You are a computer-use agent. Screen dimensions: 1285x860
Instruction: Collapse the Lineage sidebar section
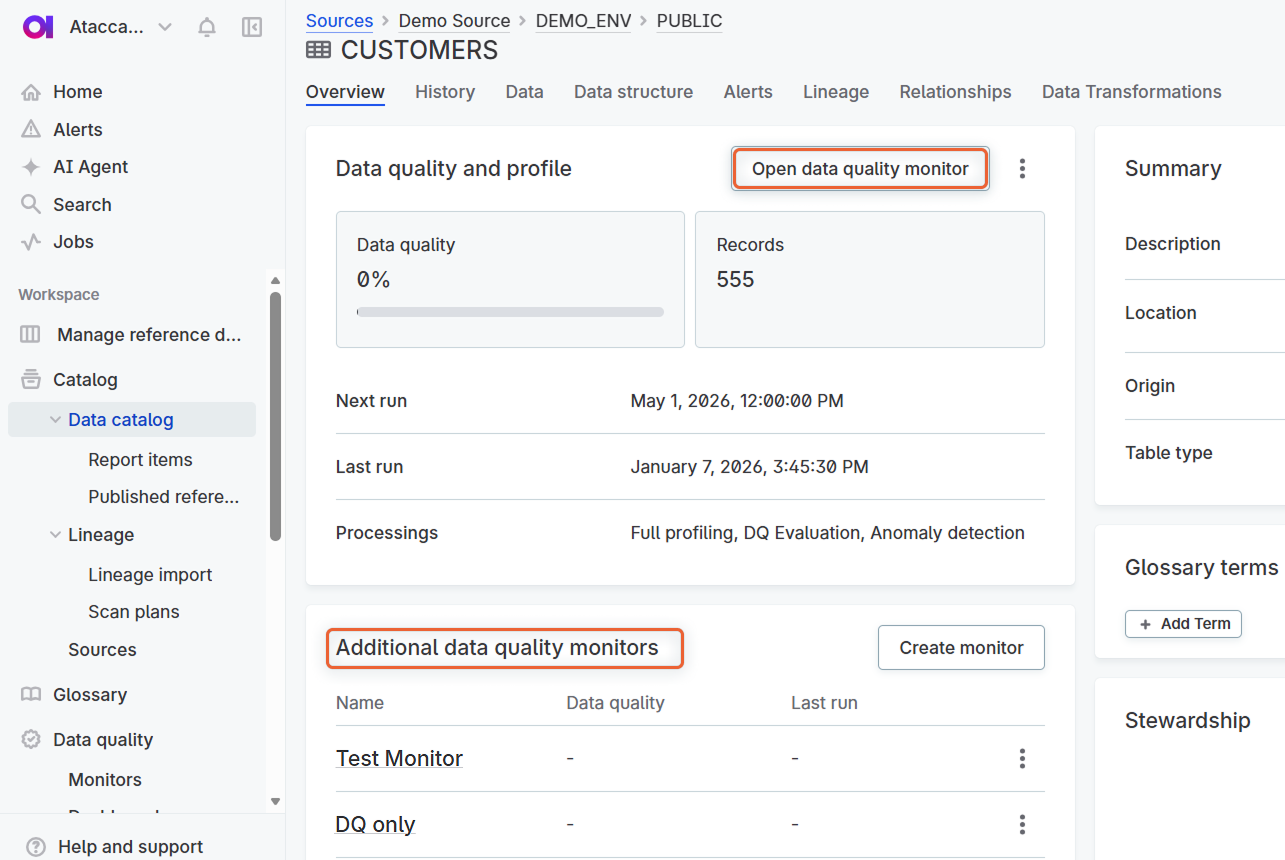tap(56, 535)
